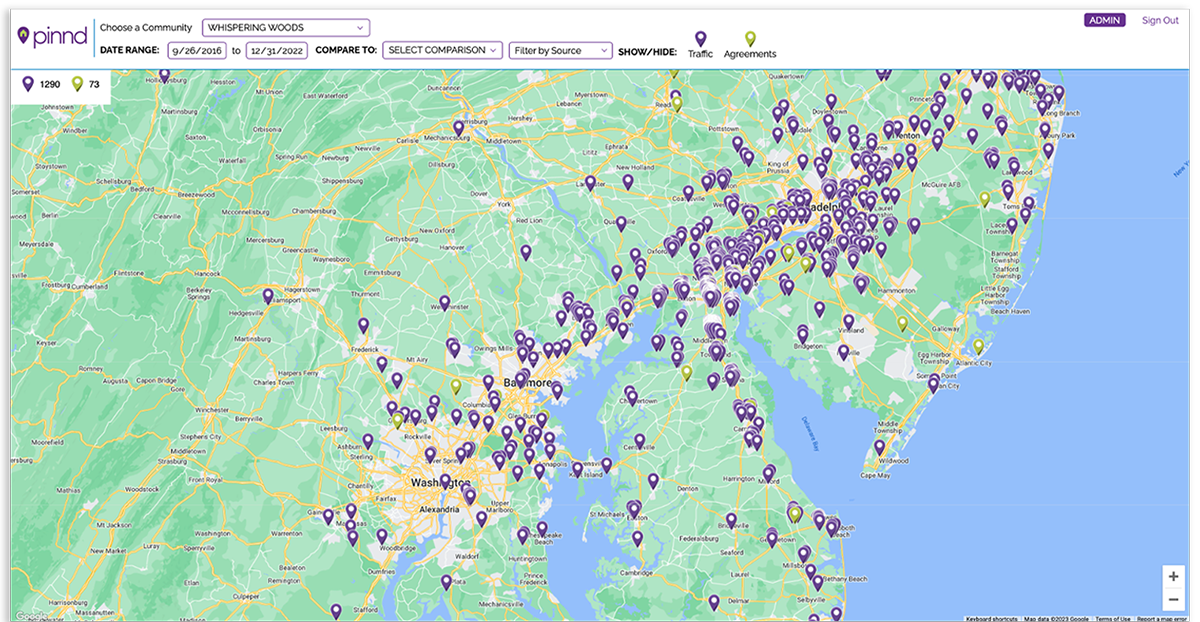Zoom out of the map

[x=1173, y=599]
